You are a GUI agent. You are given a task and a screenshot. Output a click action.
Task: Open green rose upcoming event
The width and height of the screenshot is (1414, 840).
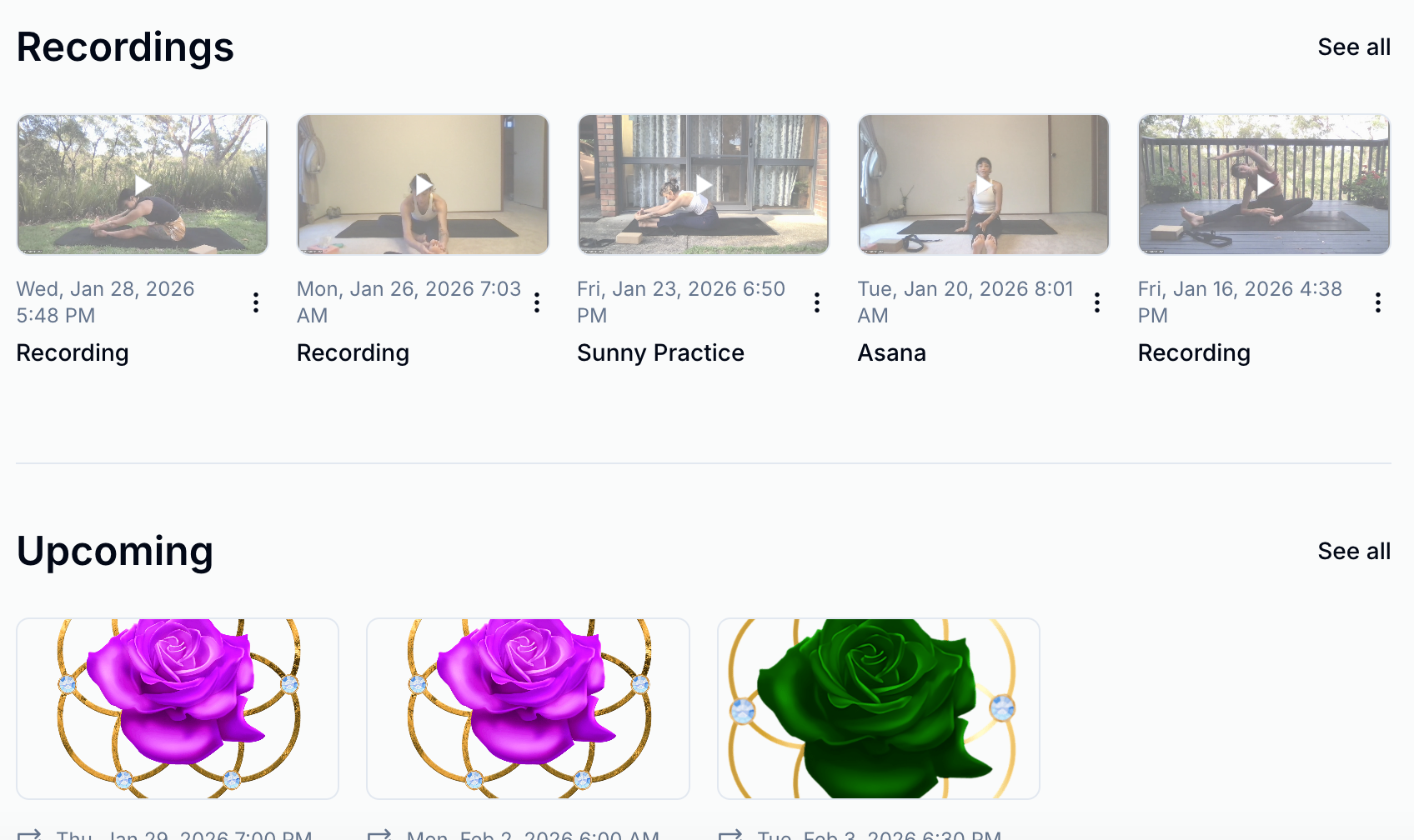879,708
